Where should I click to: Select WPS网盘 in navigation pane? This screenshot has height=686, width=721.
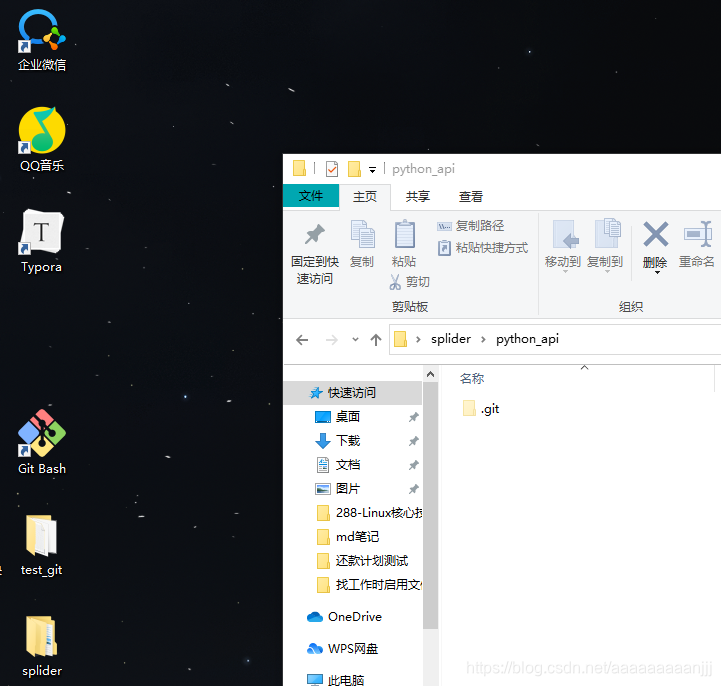pyautogui.click(x=343, y=648)
